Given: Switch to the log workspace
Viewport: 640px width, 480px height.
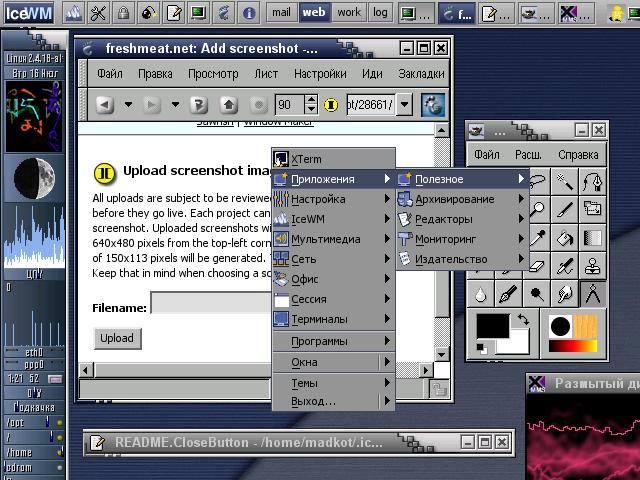Looking at the screenshot, I should coord(380,13).
